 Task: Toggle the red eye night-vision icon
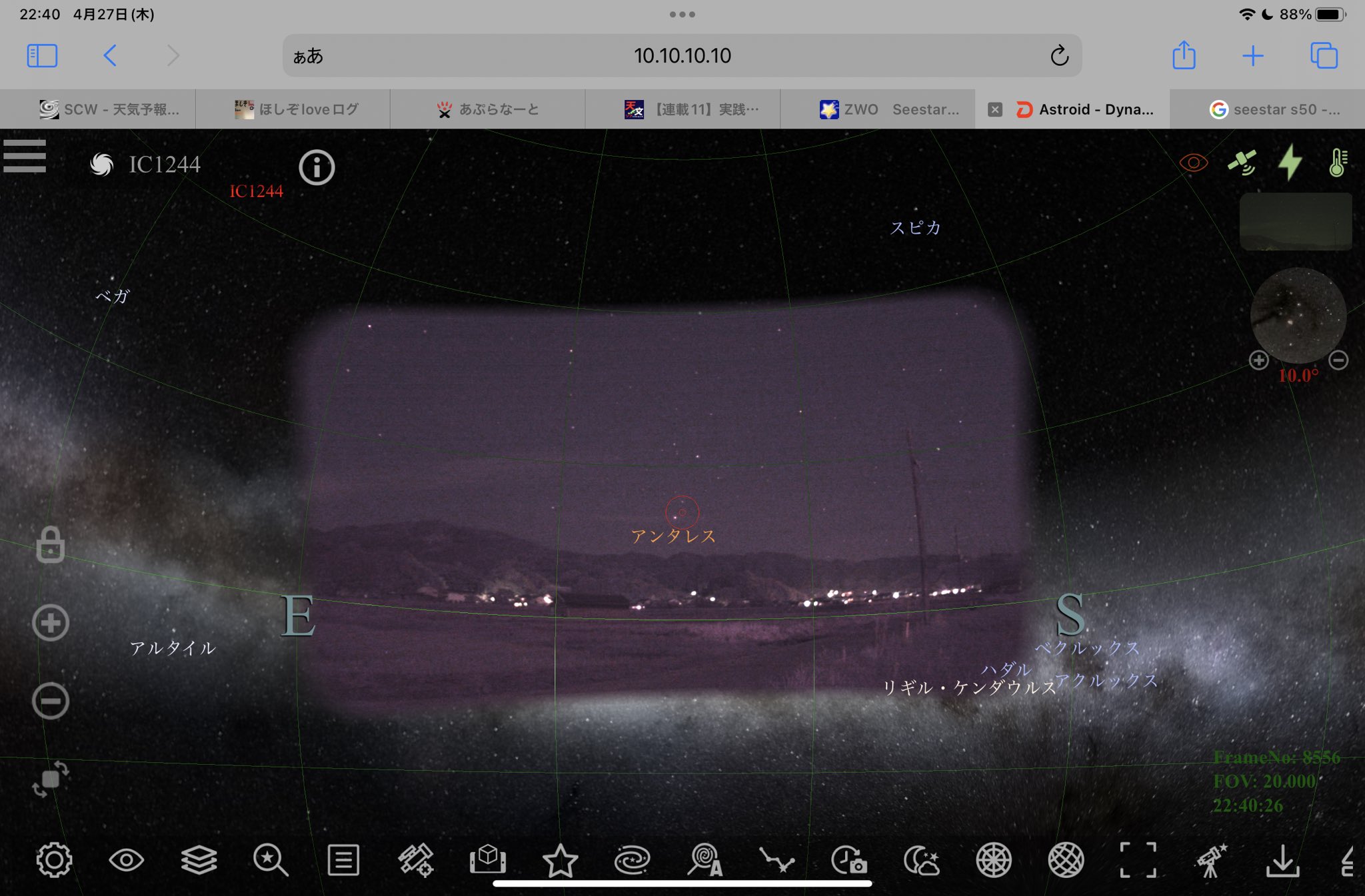coord(1193,163)
